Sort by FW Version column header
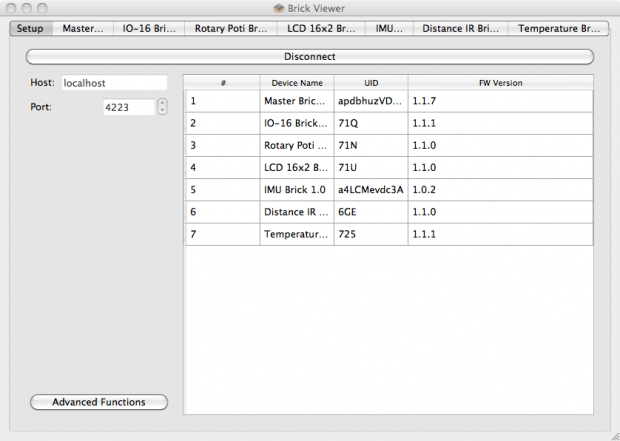The height and width of the screenshot is (441, 620). pos(500,83)
